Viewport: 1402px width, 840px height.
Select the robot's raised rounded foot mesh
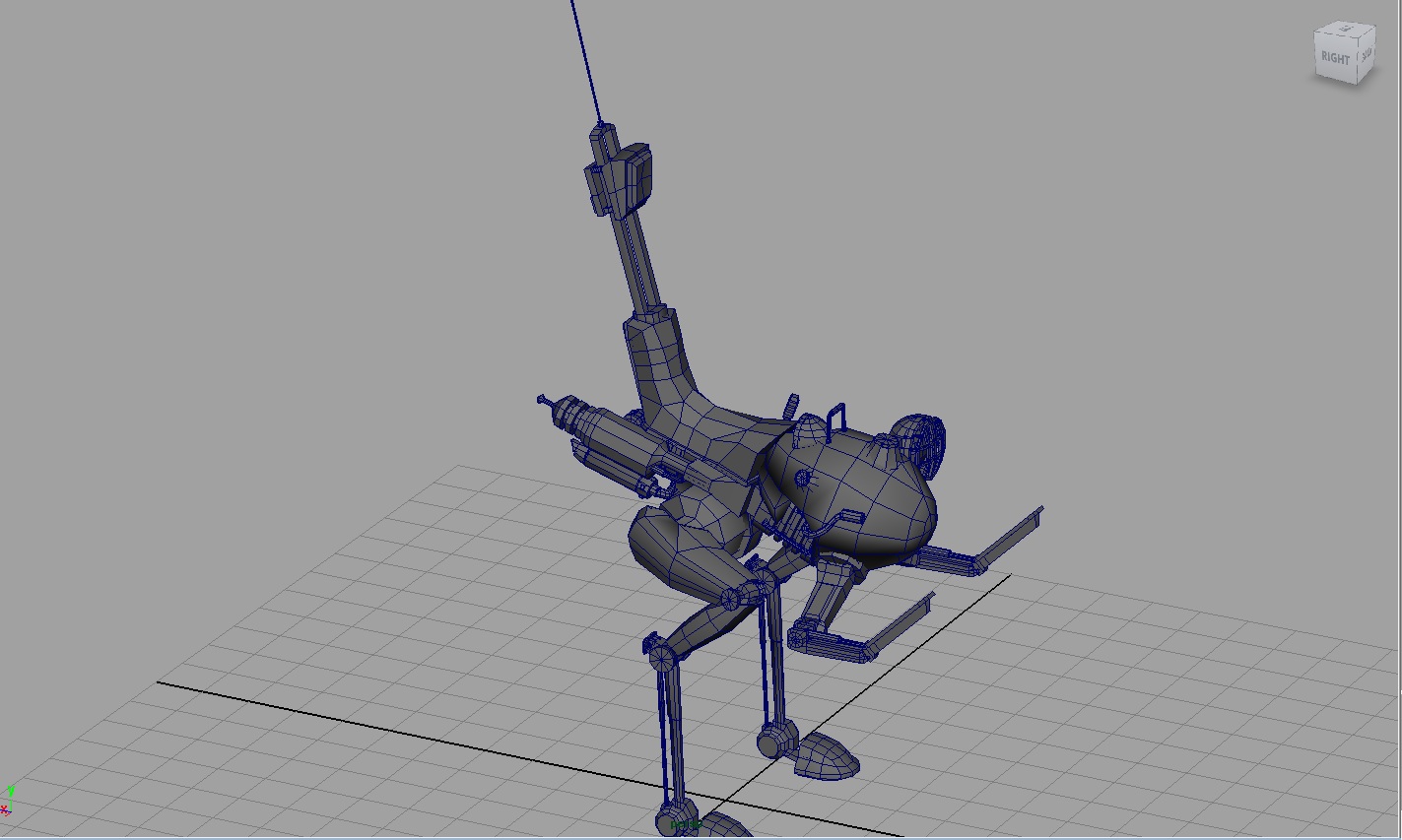[826, 756]
